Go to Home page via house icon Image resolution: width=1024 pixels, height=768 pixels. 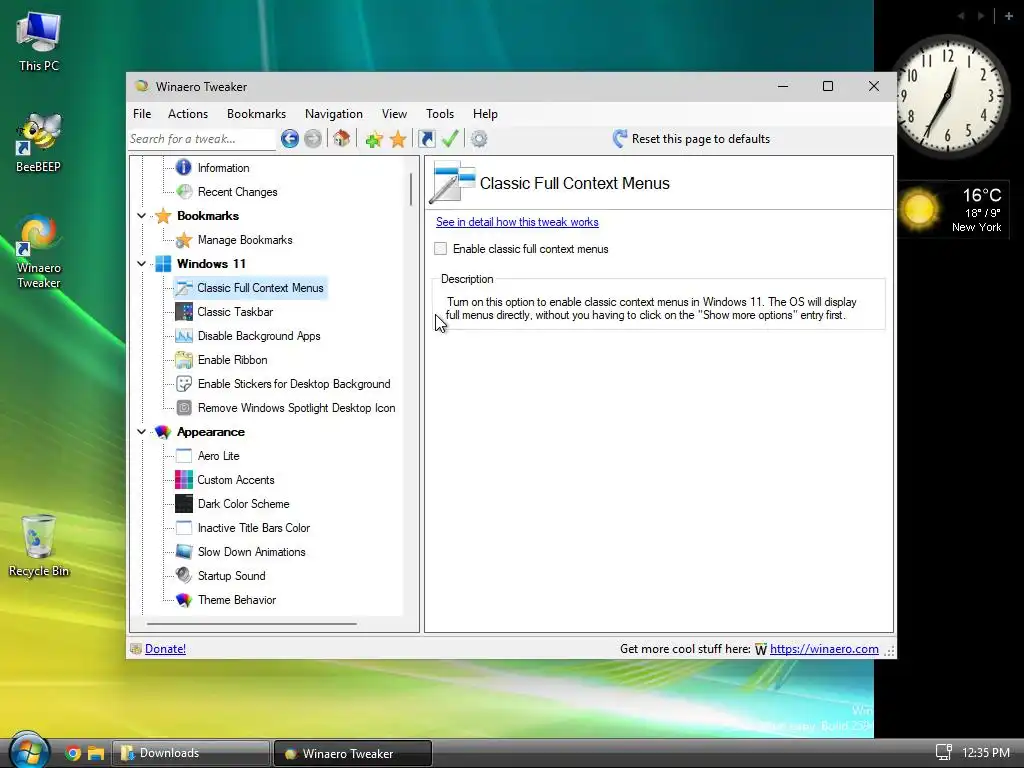tap(341, 138)
